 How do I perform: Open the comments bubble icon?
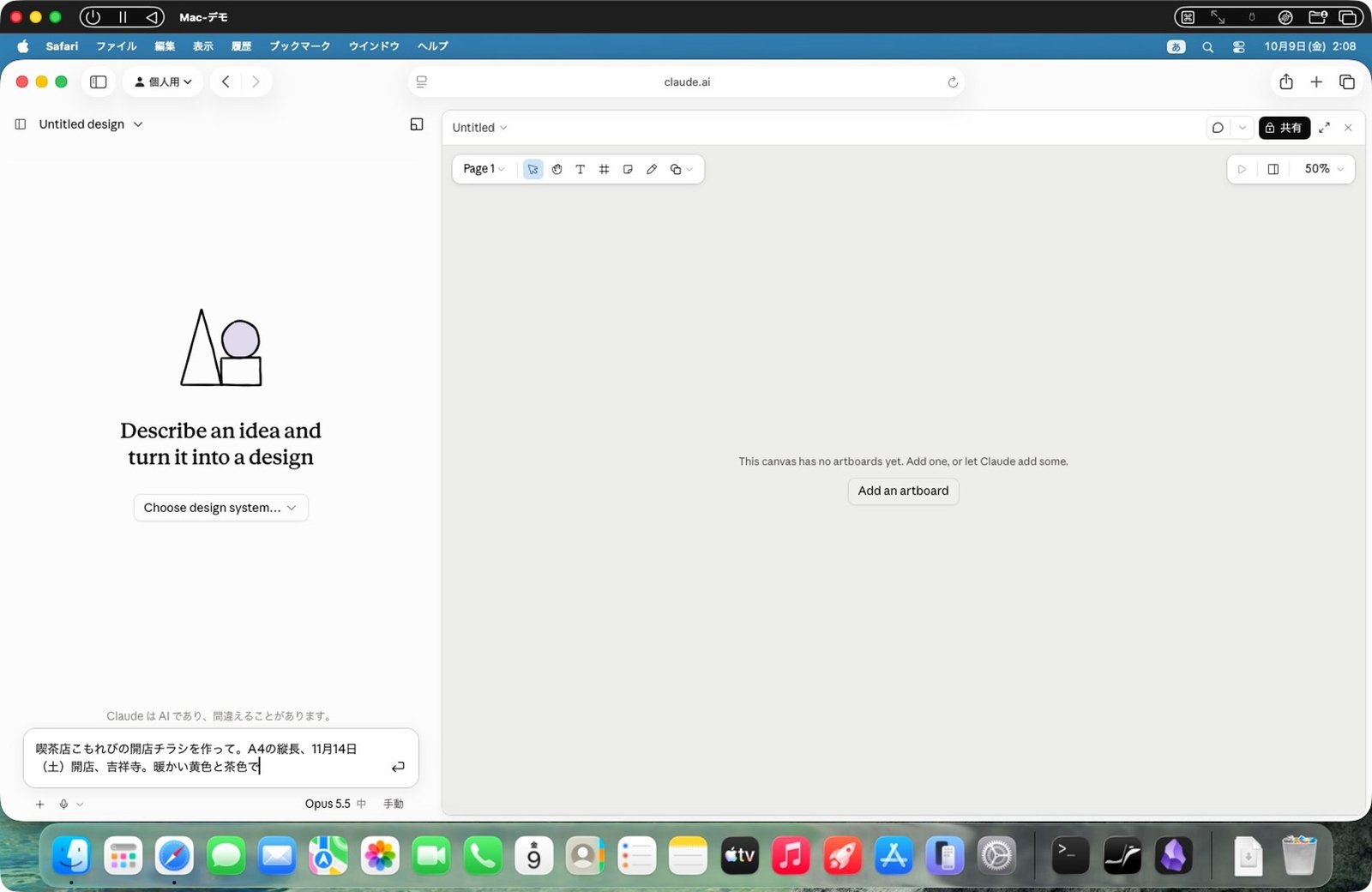coord(1218,128)
